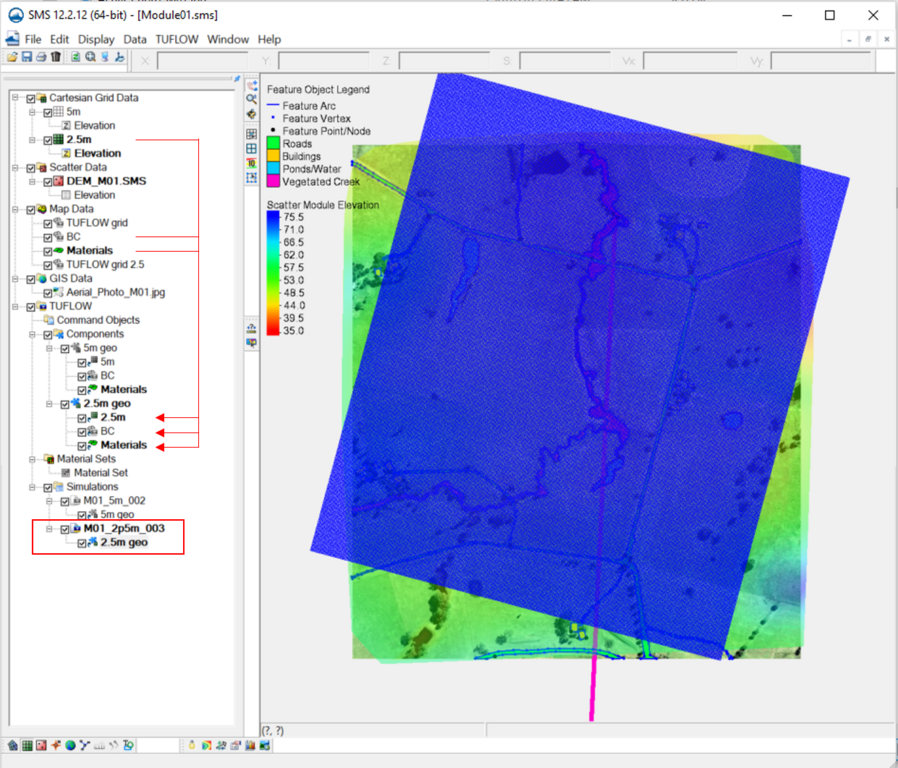Open the Display menu
This screenshot has height=768, width=898.
point(97,39)
